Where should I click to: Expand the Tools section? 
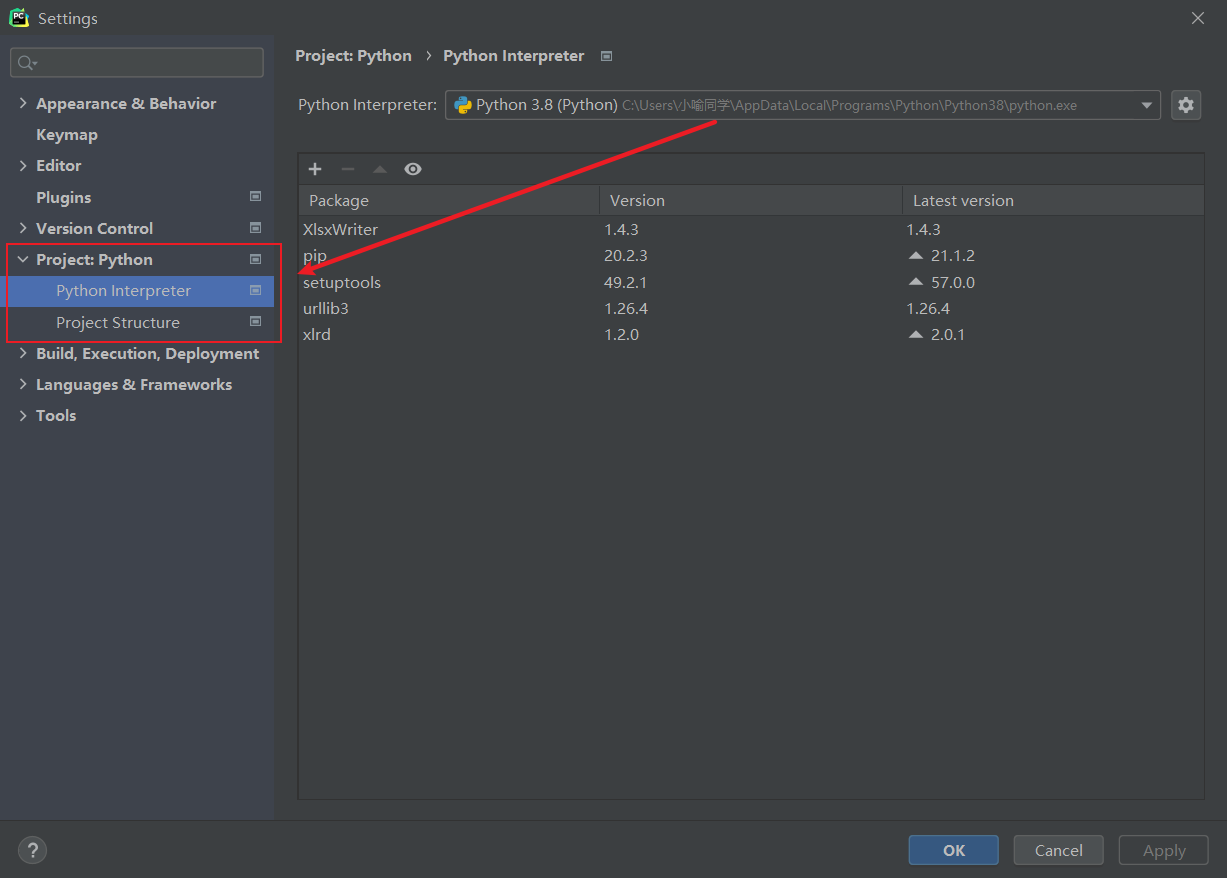pyautogui.click(x=23, y=415)
